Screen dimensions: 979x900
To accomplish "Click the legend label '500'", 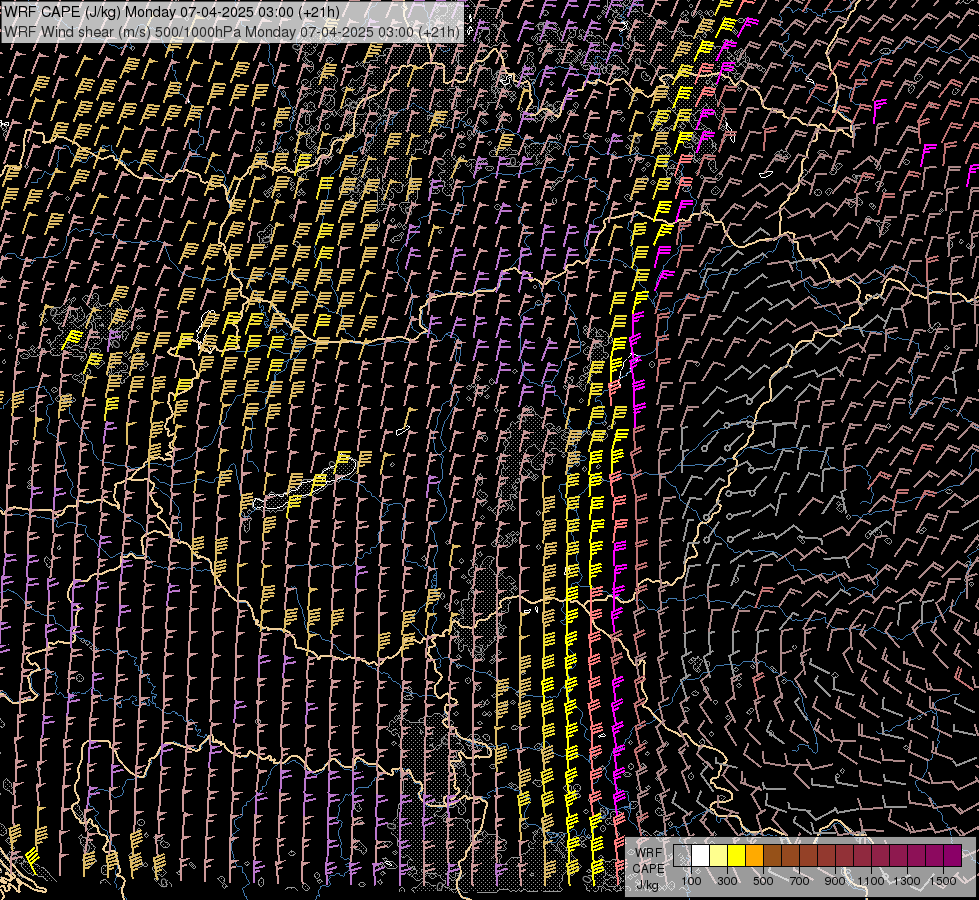I will pyautogui.click(x=763, y=881).
